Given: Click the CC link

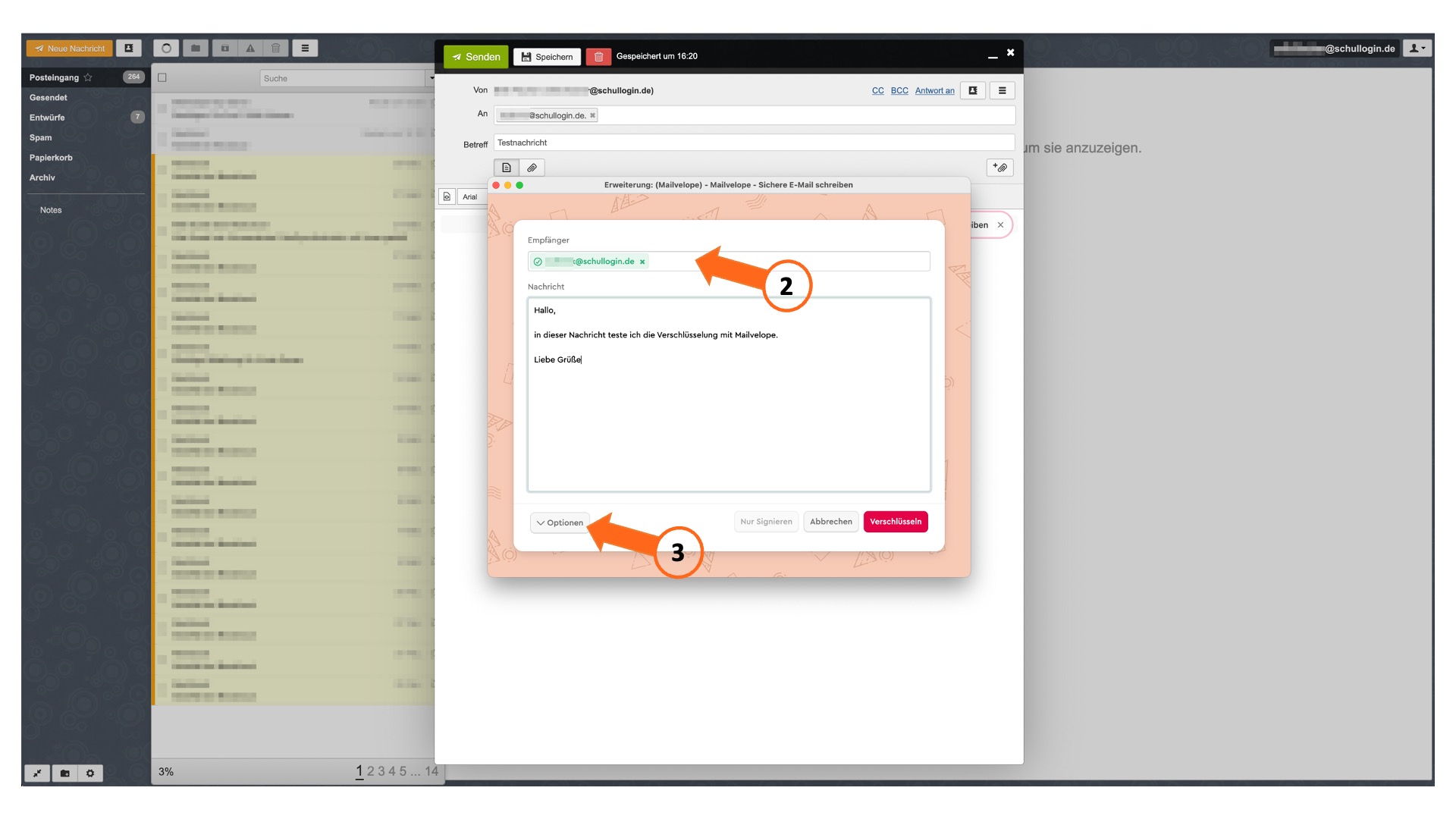Looking at the screenshot, I should (x=877, y=91).
